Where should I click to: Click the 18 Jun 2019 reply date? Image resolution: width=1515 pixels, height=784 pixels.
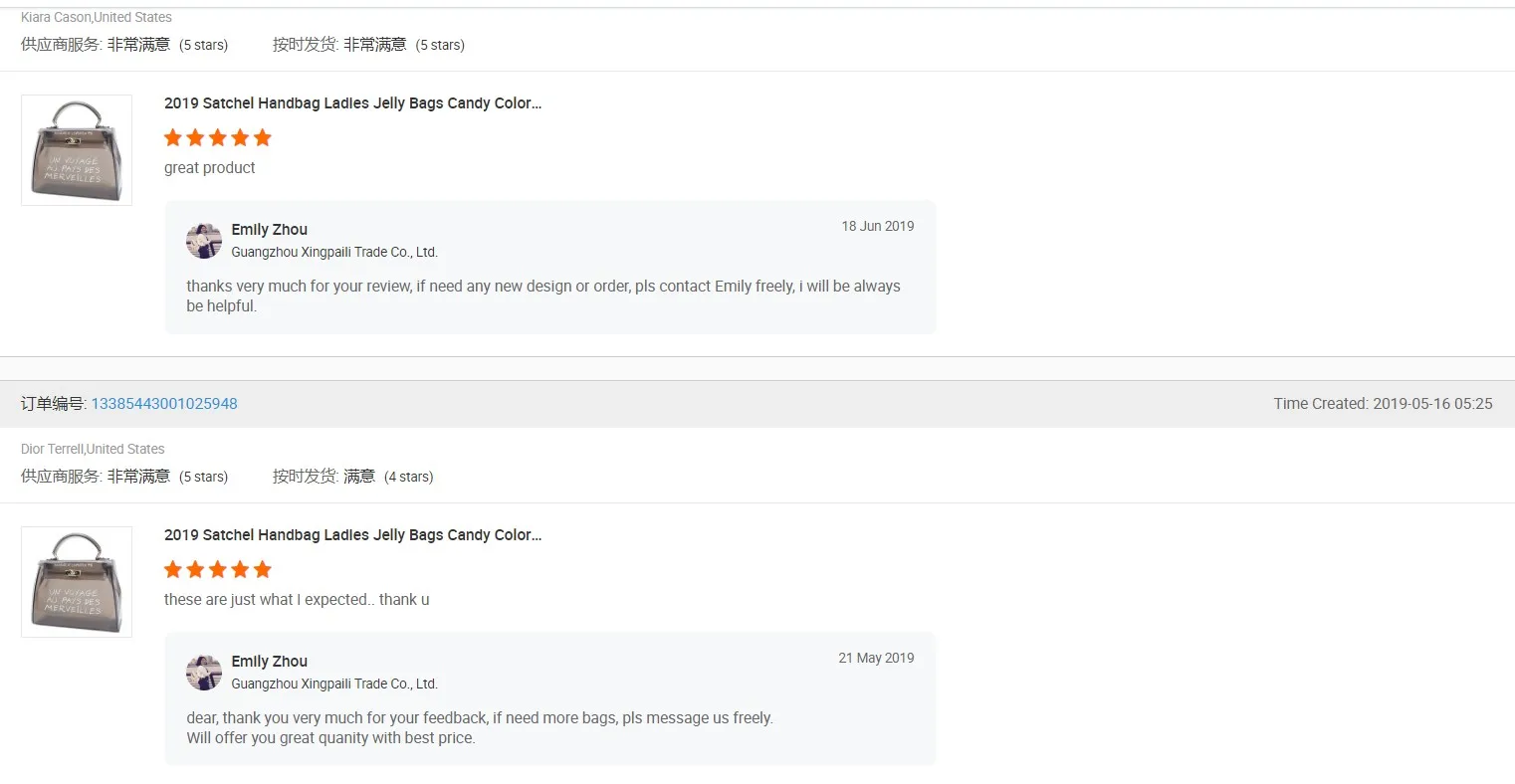(878, 226)
